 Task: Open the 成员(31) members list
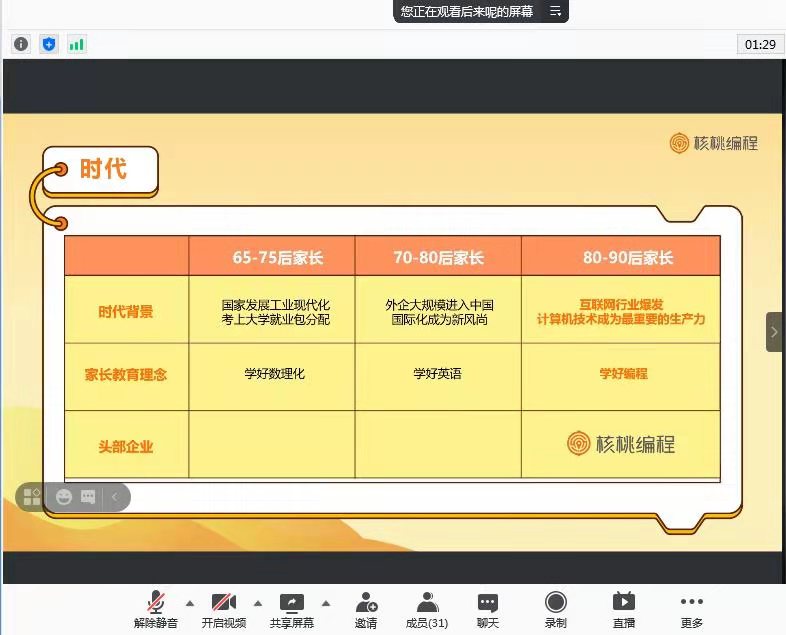point(427,609)
